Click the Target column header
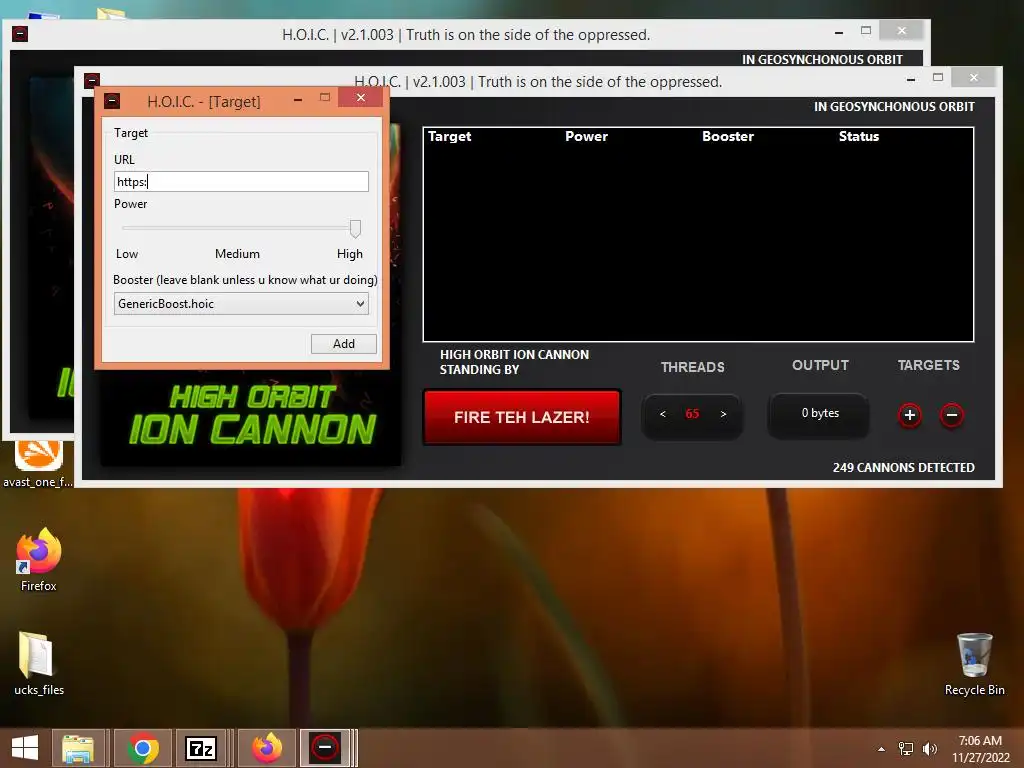1024x768 pixels. pyautogui.click(x=449, y=136)
